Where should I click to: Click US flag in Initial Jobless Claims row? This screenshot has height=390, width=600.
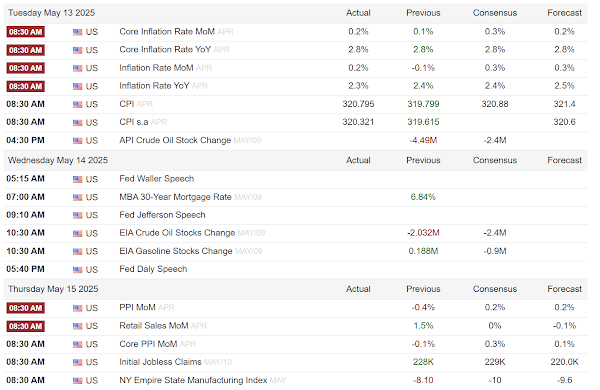(x=77, y=362)
